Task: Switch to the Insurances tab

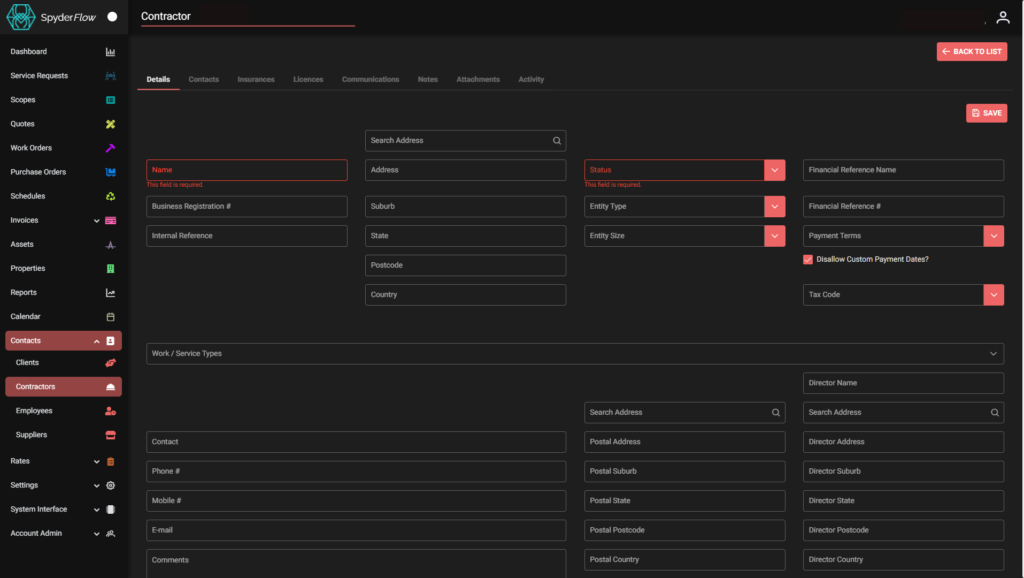Action: click(256, 80)
